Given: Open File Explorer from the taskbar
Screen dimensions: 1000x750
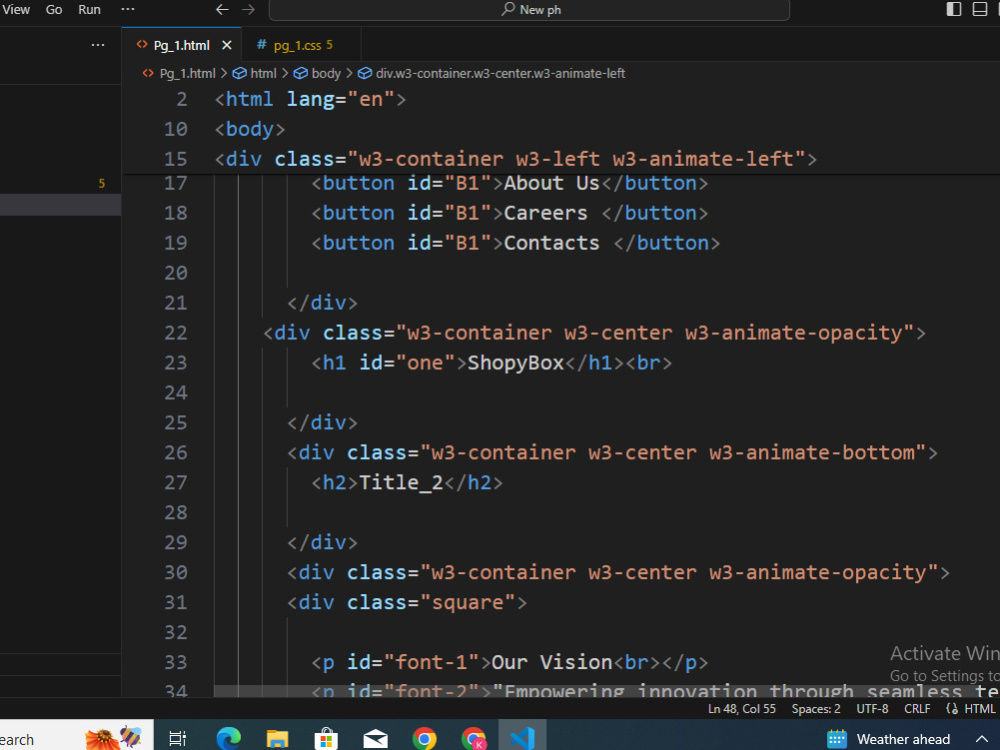Looking at the screenshot, I should (277, 739).
